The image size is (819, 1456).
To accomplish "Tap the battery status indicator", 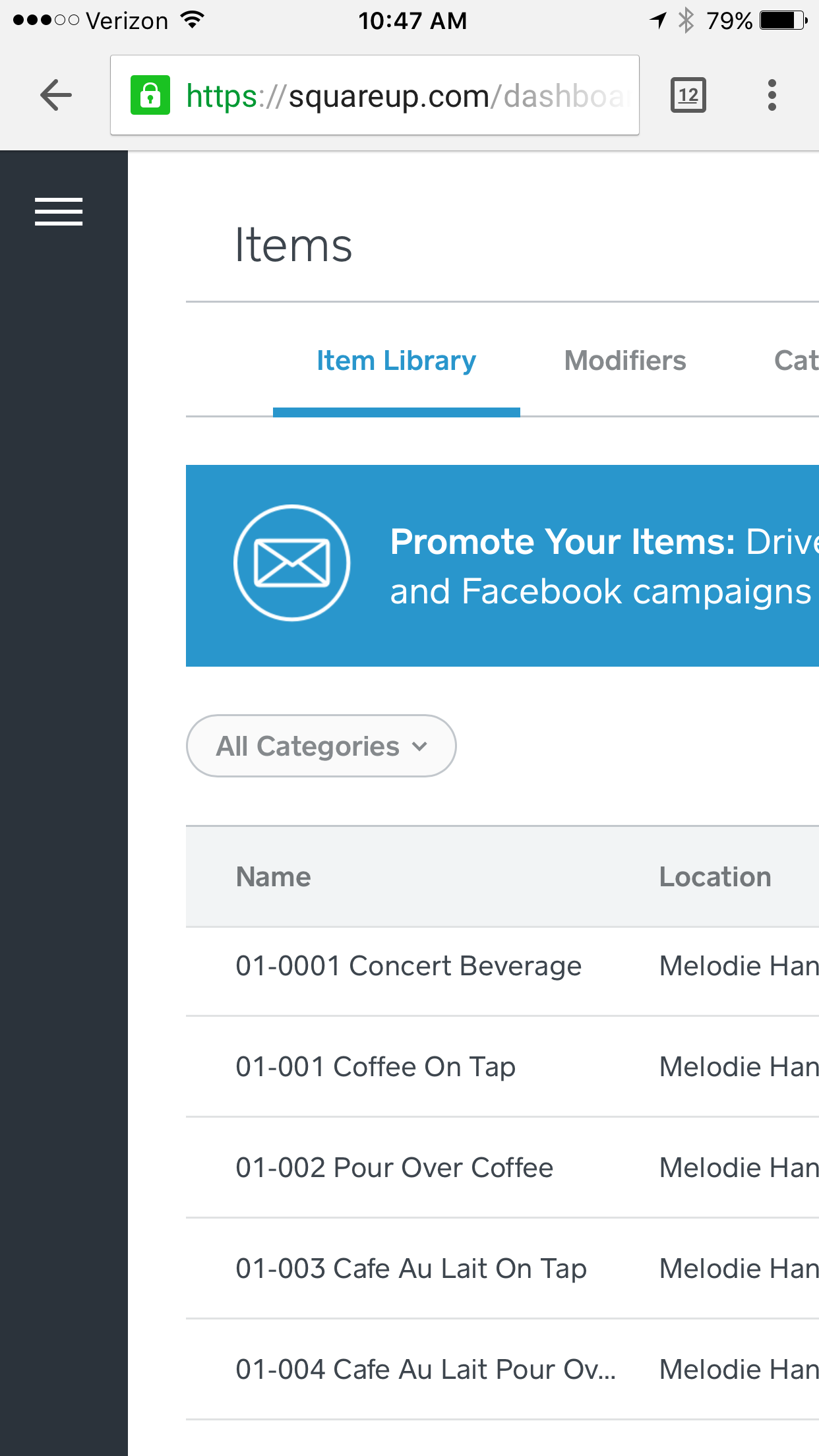I will click(x=783, y=20).
